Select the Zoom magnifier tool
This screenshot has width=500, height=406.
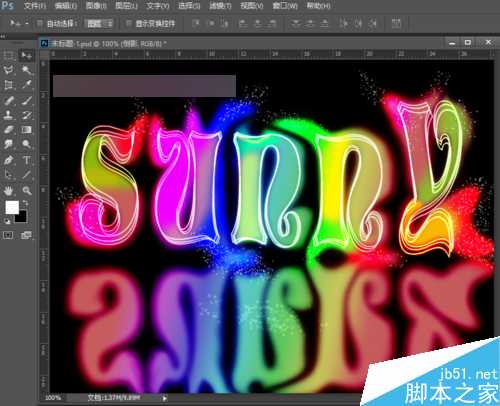[x=26, y=190]
